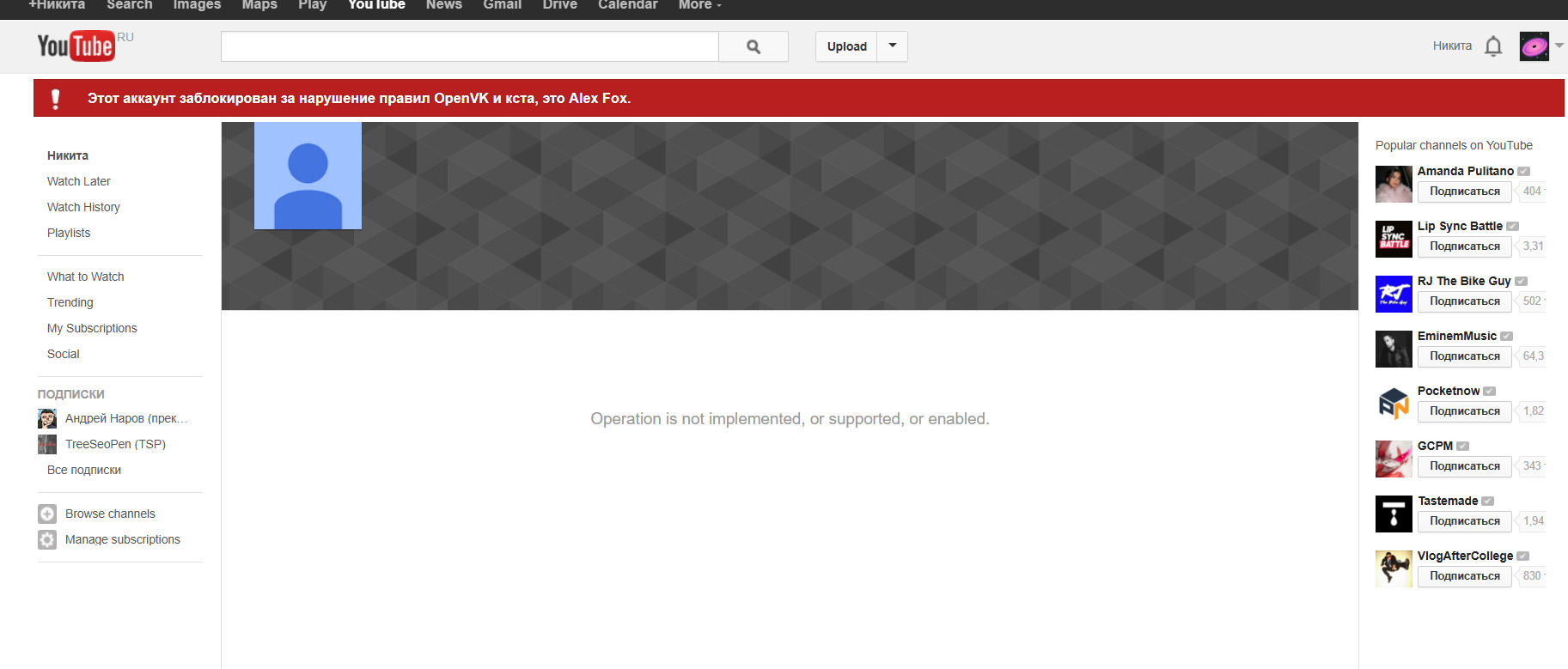Subscribe to EminemMusic
This screenshot has height=669, width=1568.
[x=1465, y=356]
